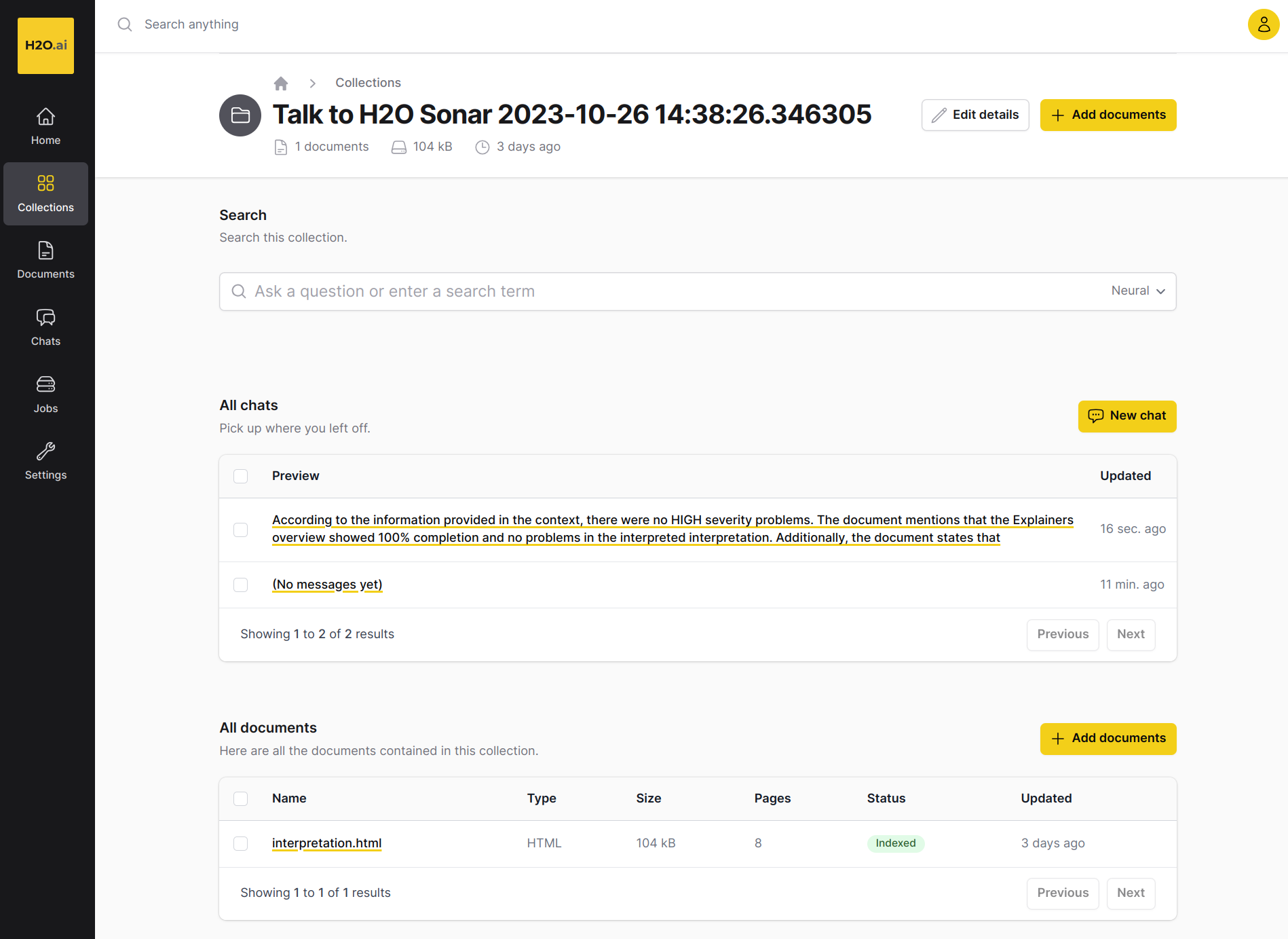The image size is (1288, 939).
Task: Expand the Neural search mode dropdown
Action: click(x=1138, y=291)
